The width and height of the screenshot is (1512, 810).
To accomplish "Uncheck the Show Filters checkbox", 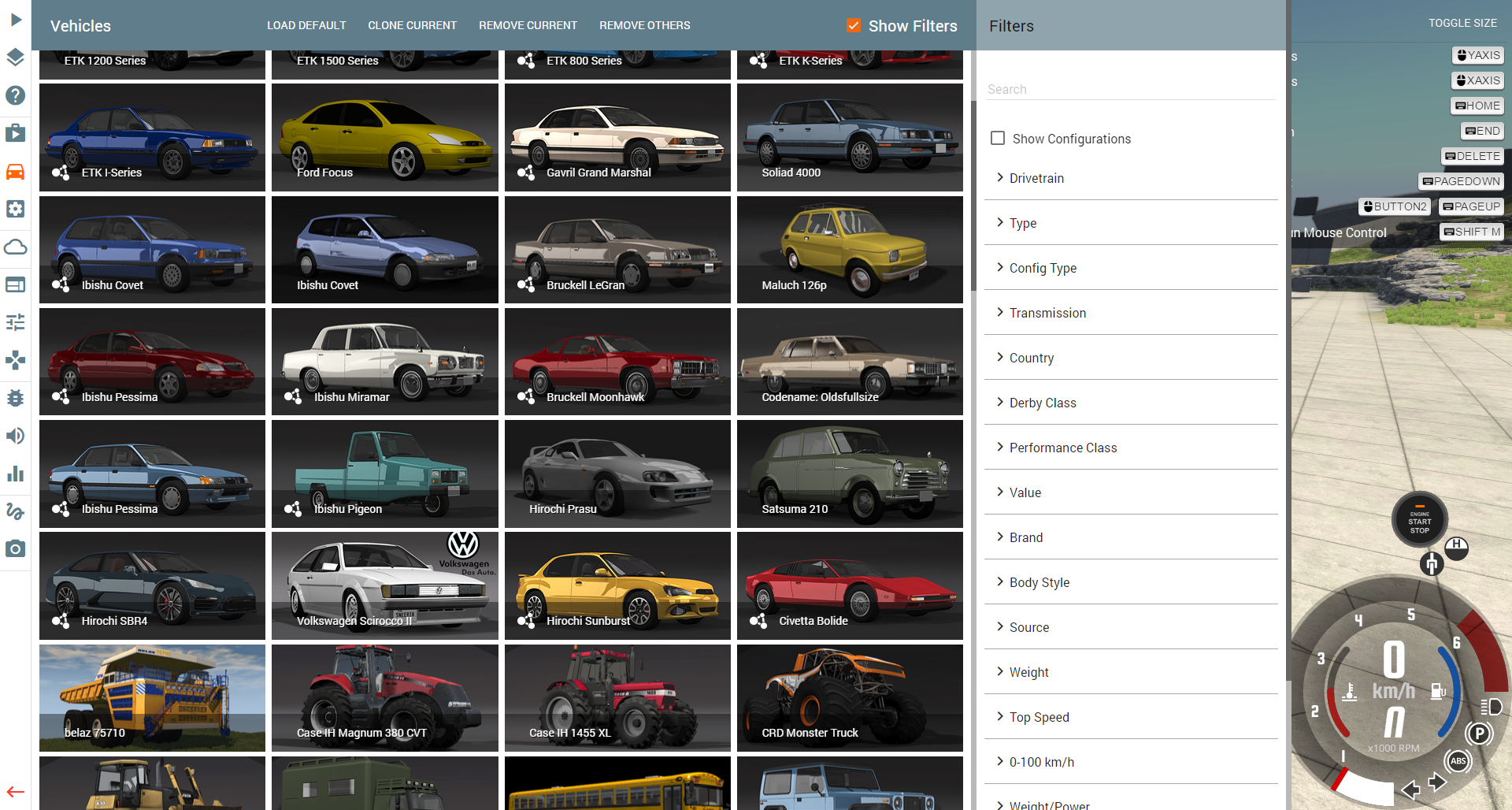I will pyautogui.click(x=854, y=26).
